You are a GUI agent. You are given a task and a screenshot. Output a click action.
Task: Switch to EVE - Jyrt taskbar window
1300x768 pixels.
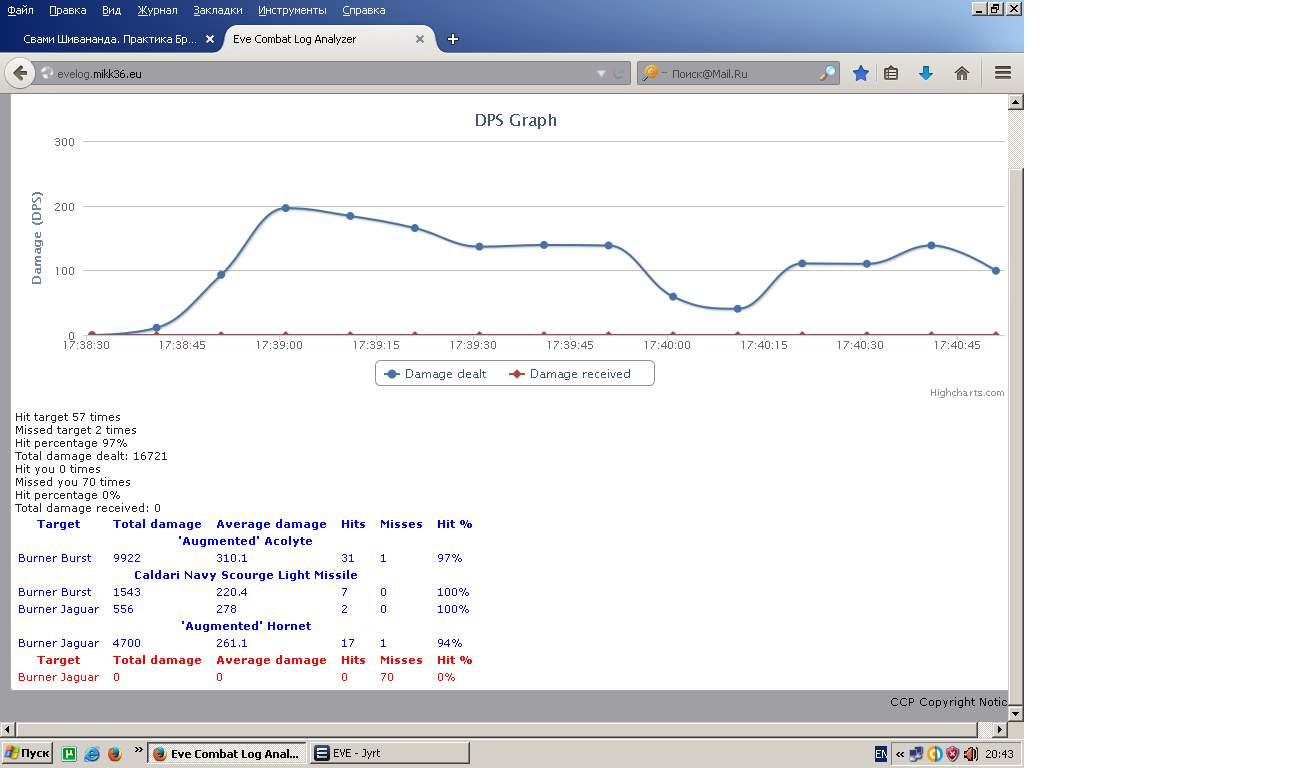pos(389,753)
